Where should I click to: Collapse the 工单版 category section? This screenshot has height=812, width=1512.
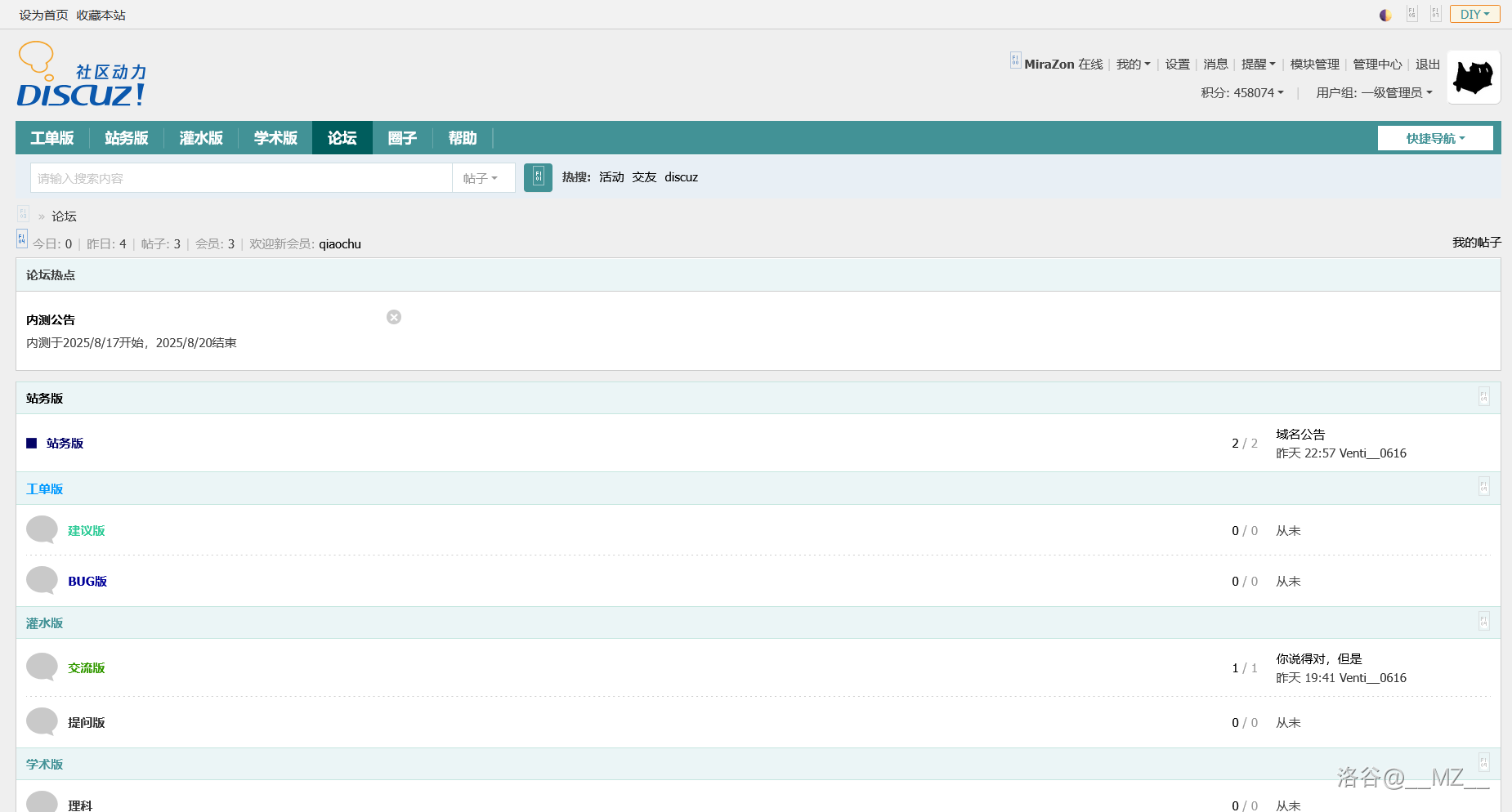(1483, 487)
